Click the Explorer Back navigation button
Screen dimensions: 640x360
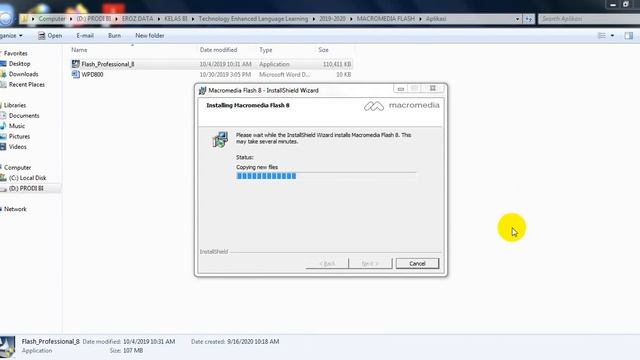coord(6,18)
